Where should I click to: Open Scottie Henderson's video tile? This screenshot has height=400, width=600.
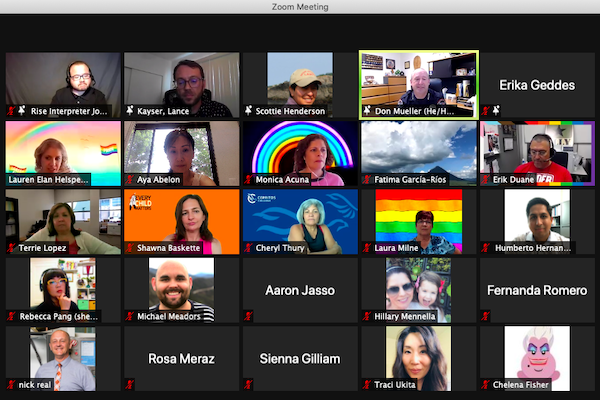(300, 85)
